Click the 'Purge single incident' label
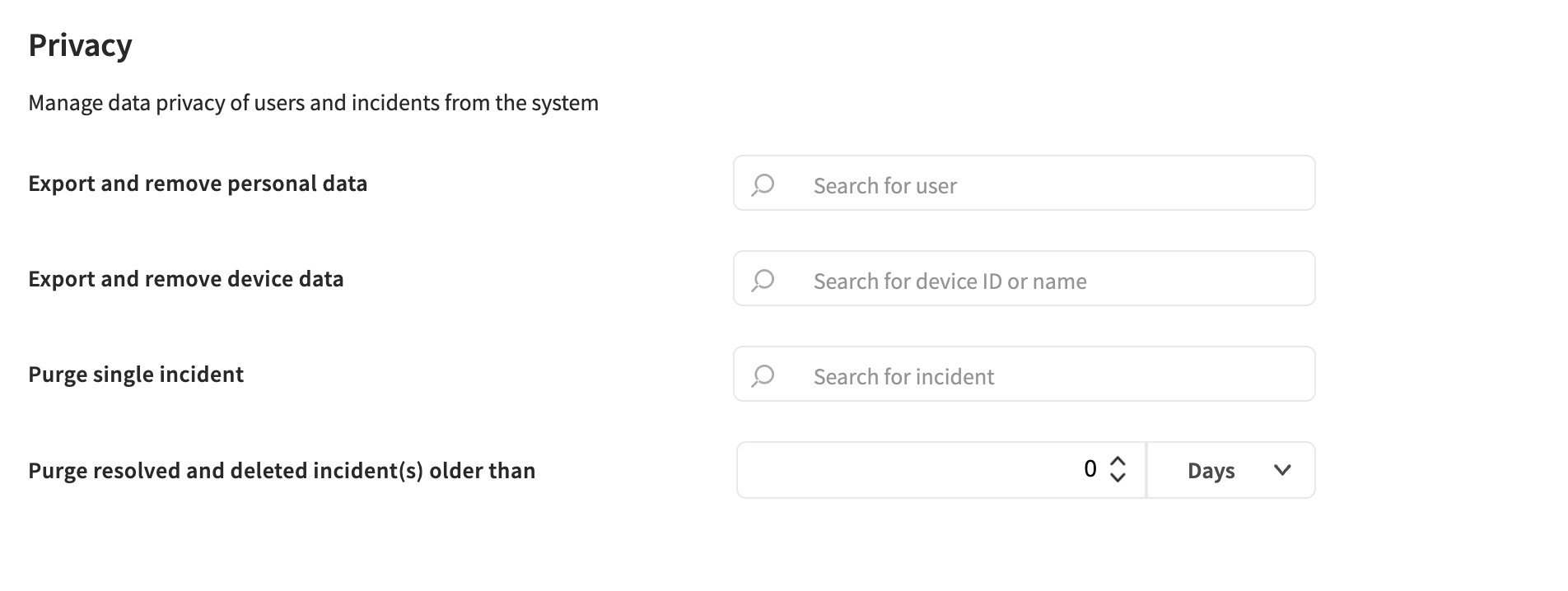This screenshot has width=1568, height=591. 136,375
